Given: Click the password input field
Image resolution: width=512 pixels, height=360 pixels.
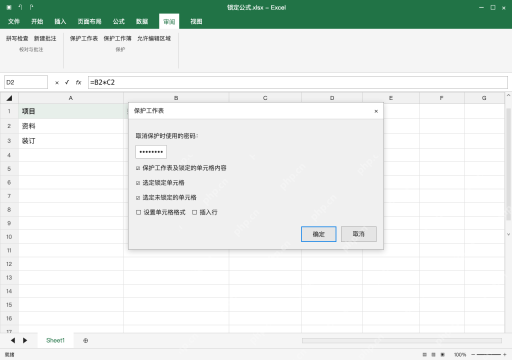Looking at the screenshot, I should point(151,152).
